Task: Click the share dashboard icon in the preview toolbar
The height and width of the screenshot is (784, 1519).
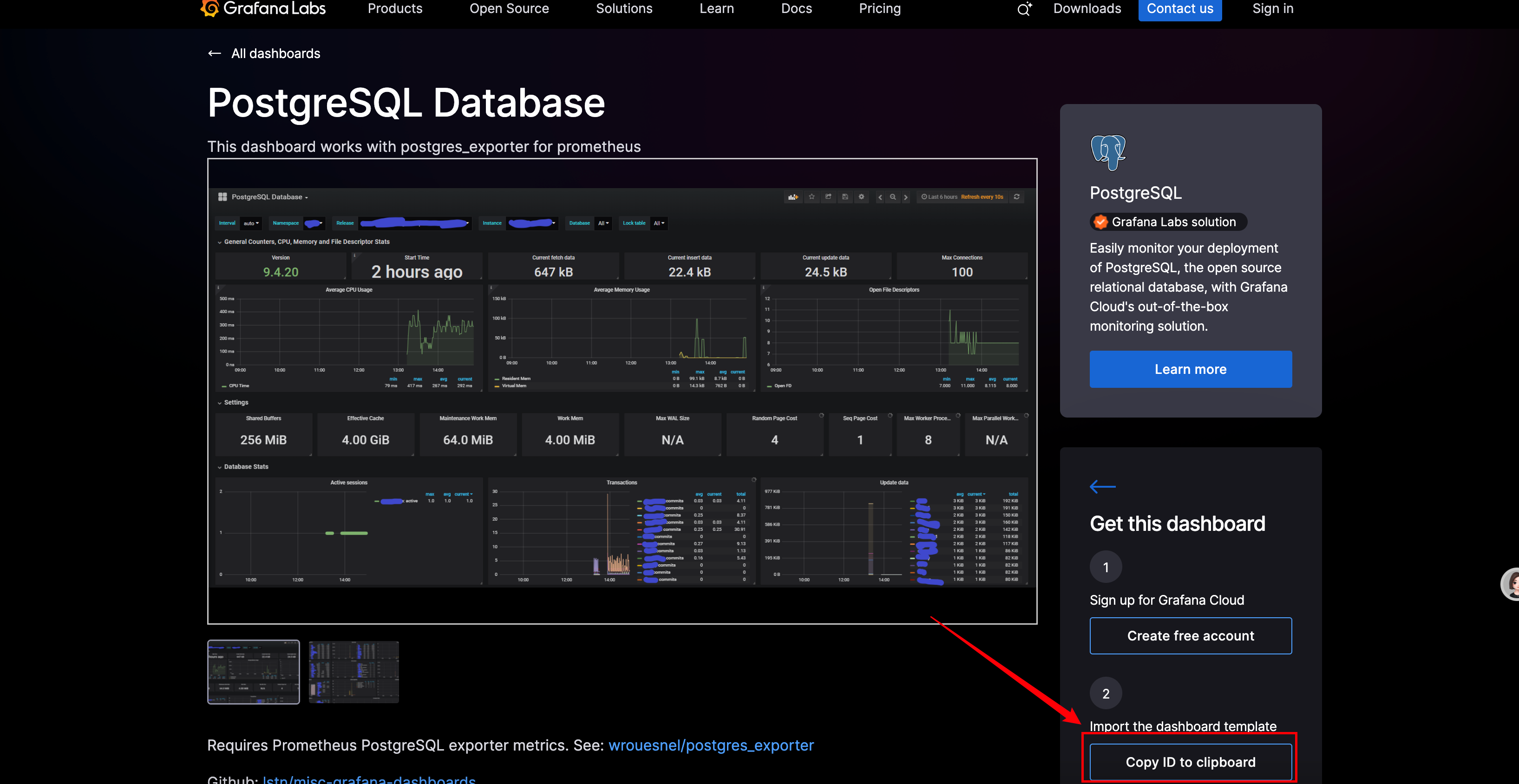Action: pyautogui.click(x=829, y=197)
